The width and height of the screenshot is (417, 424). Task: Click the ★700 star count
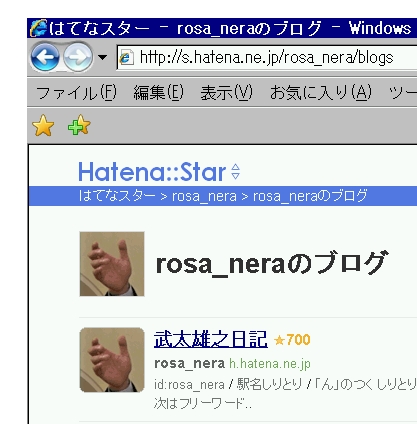click(292, 340)
